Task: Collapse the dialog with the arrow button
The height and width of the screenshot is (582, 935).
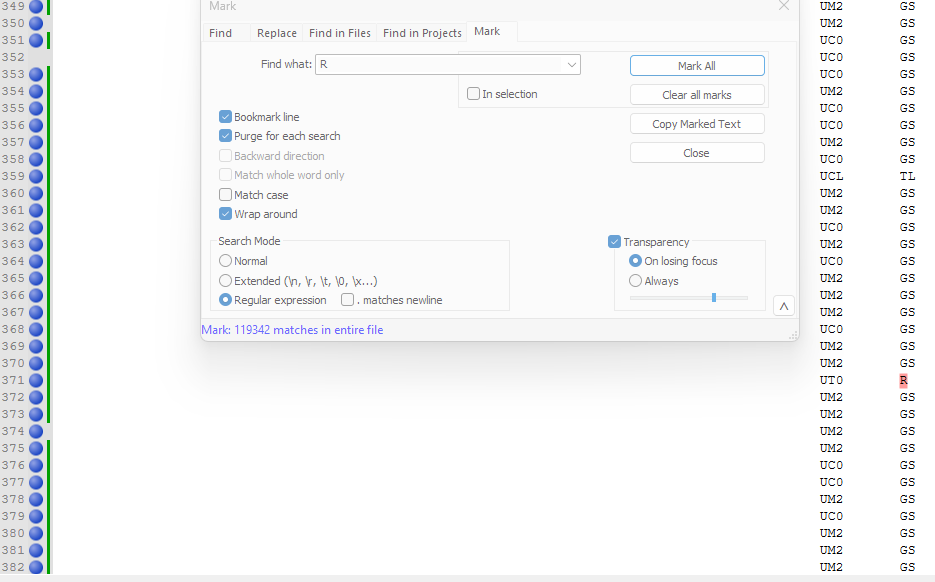Action: pos(783,305)
